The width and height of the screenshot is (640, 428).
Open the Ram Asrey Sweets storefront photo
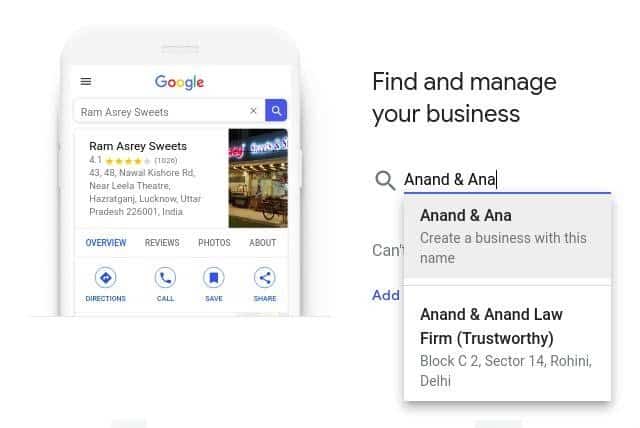pos(258,178)
